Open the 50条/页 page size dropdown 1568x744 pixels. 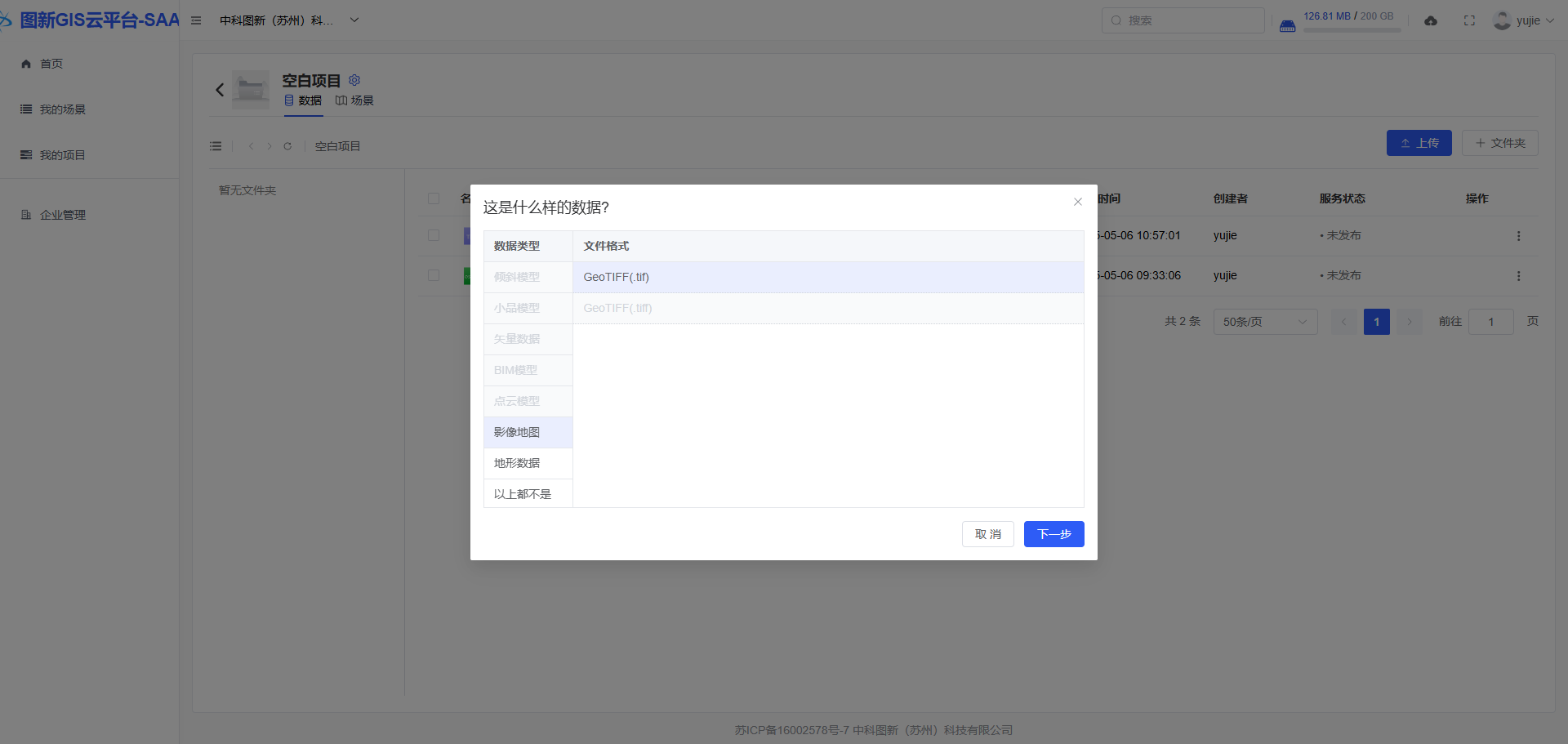point(1265,322)
